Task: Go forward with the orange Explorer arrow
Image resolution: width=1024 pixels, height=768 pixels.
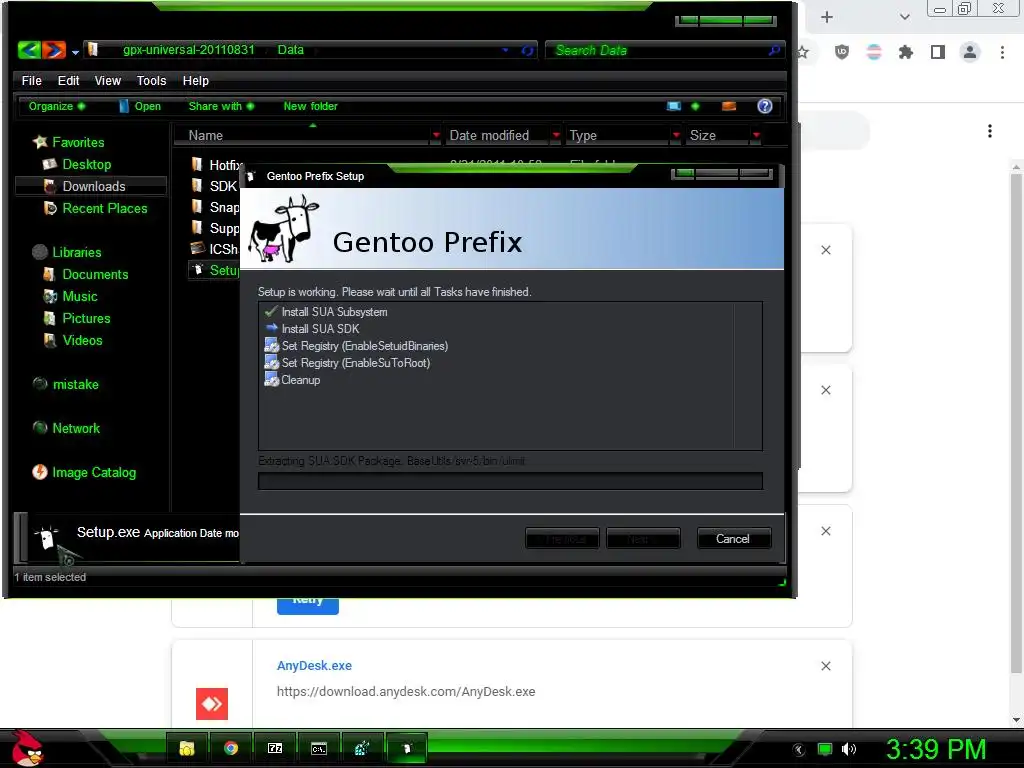Action: pyautogui.click(x=54, y=50)
